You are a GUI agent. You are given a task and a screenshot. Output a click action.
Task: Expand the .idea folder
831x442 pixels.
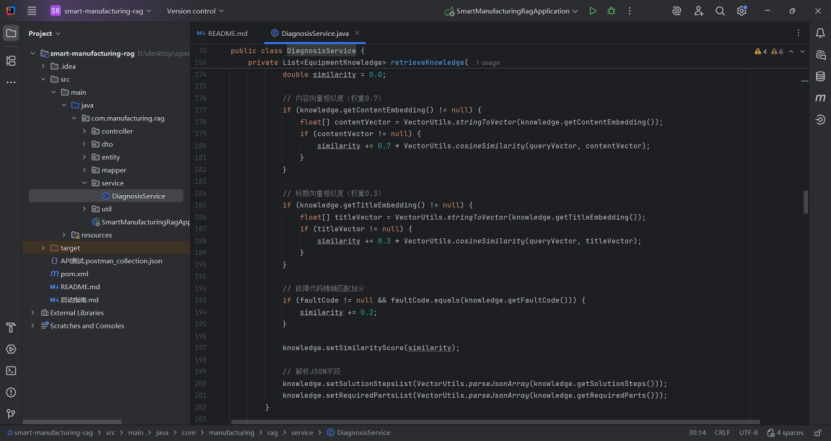[x=43, y=66]
